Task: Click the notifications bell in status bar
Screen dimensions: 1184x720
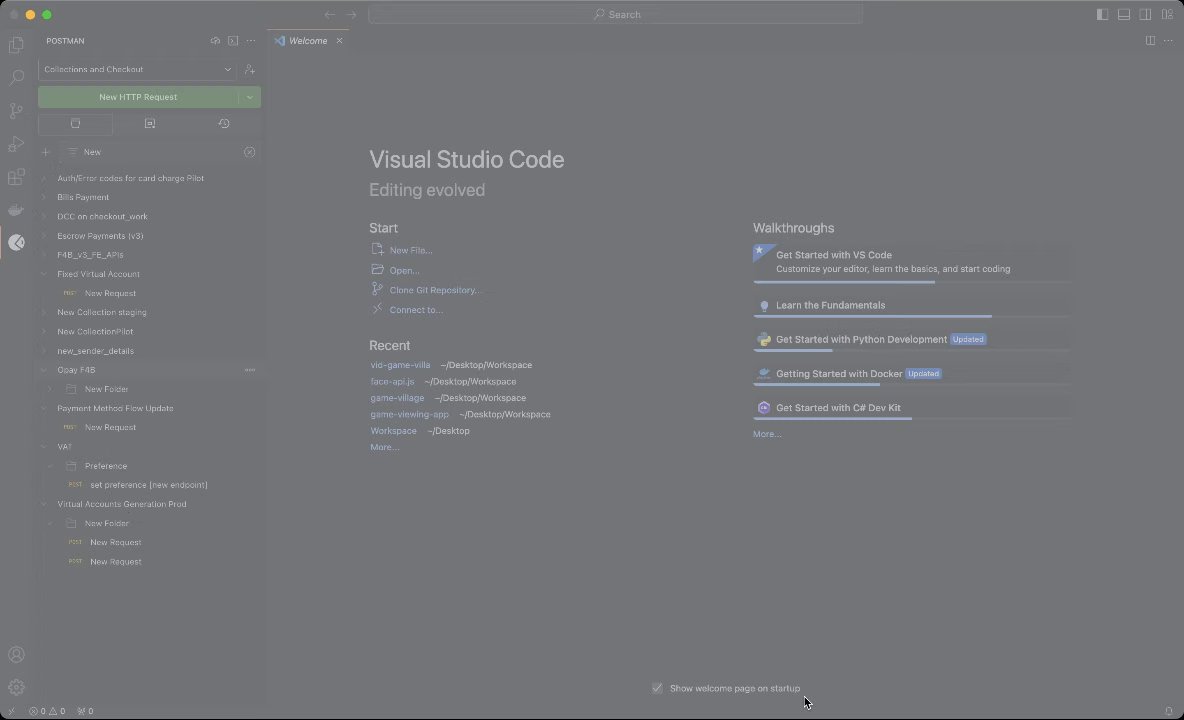Action: click(x=1168, y=711)
